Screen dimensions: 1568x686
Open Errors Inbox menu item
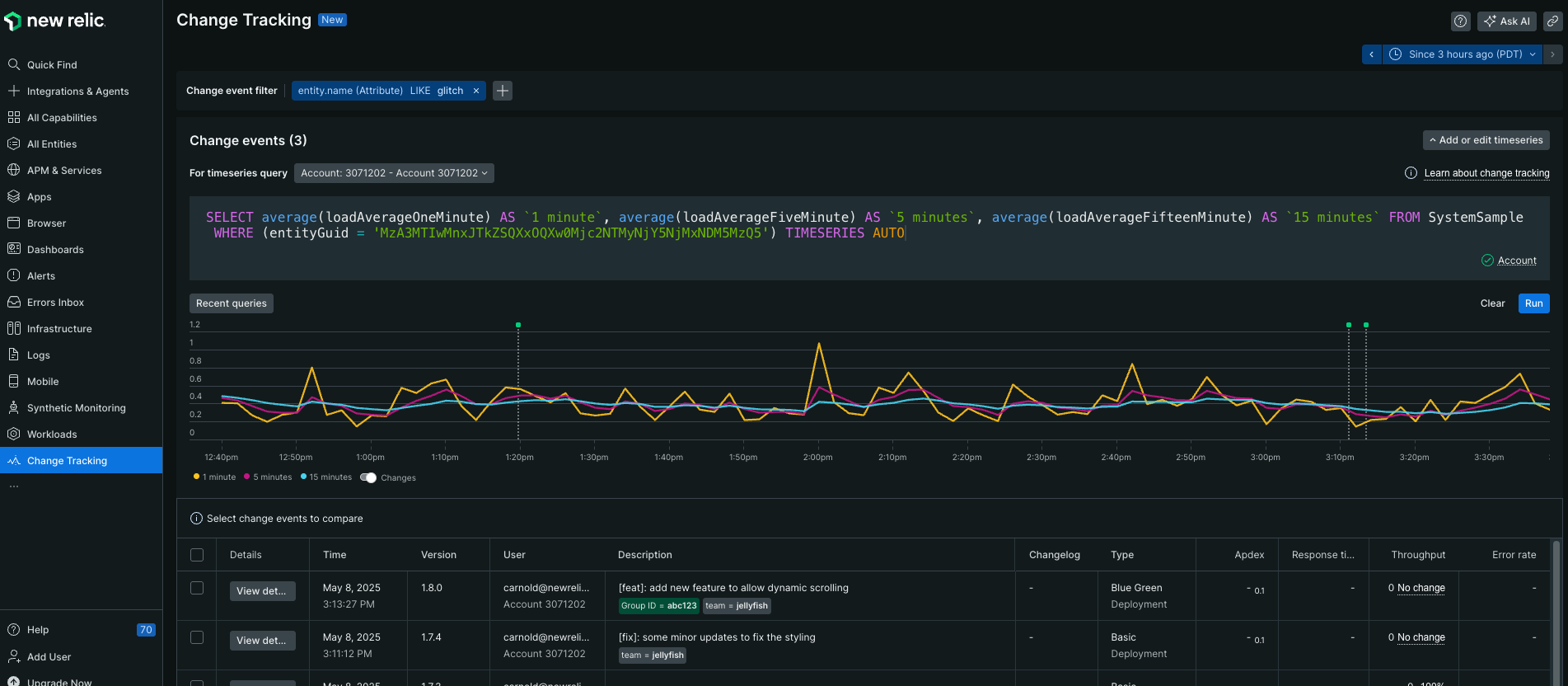81,302
